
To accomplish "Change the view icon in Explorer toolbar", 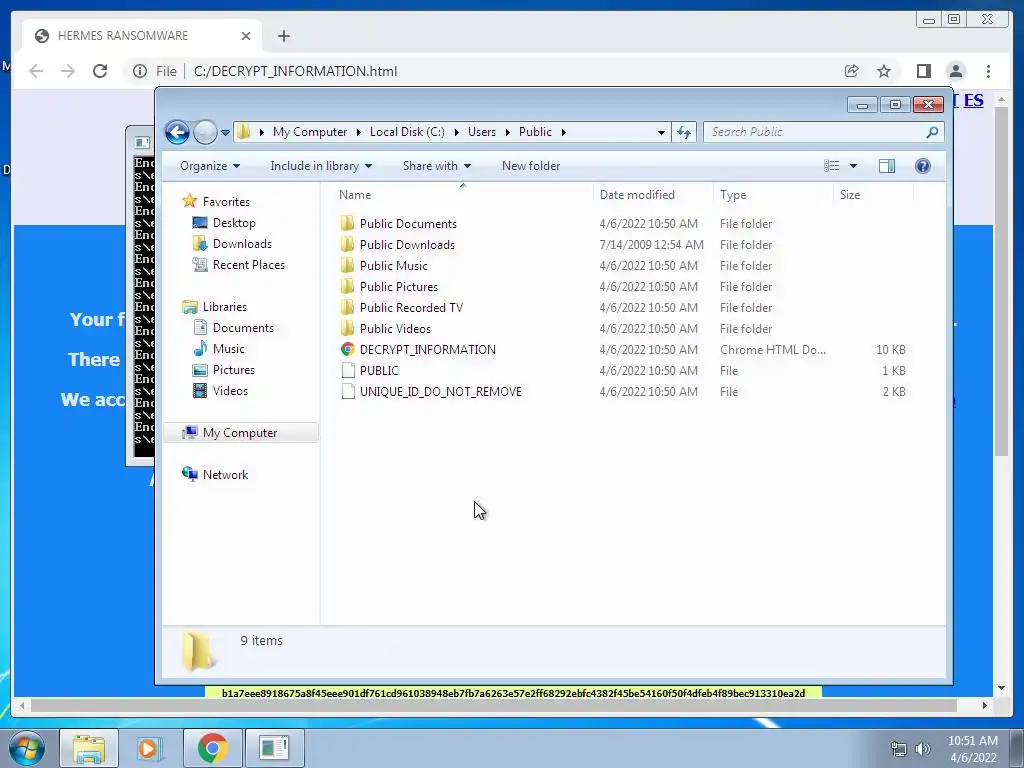I will click(832, 166).
